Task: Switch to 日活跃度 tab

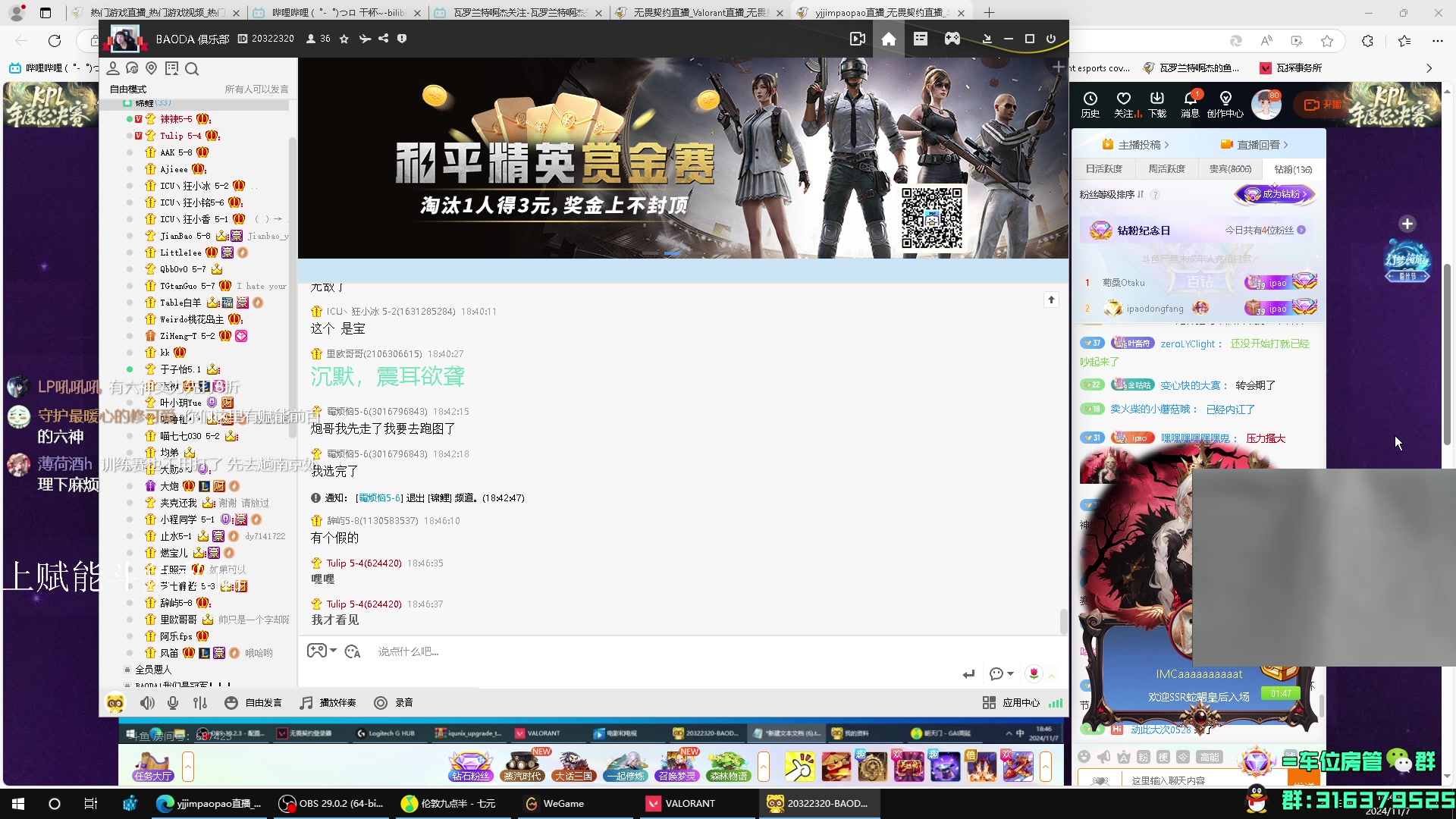Action: (x=1103, y=169)
